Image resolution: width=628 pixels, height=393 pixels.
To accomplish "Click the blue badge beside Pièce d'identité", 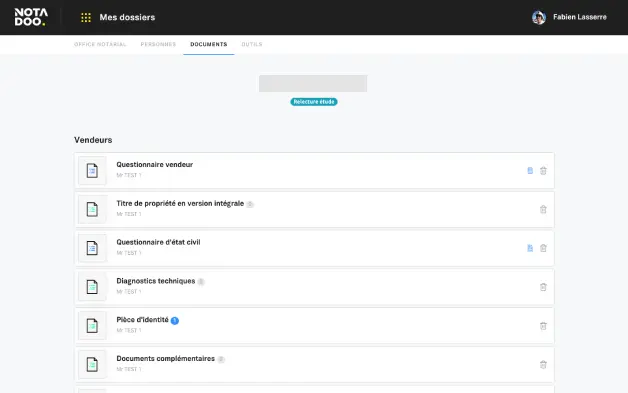I will tap(175, 320).
